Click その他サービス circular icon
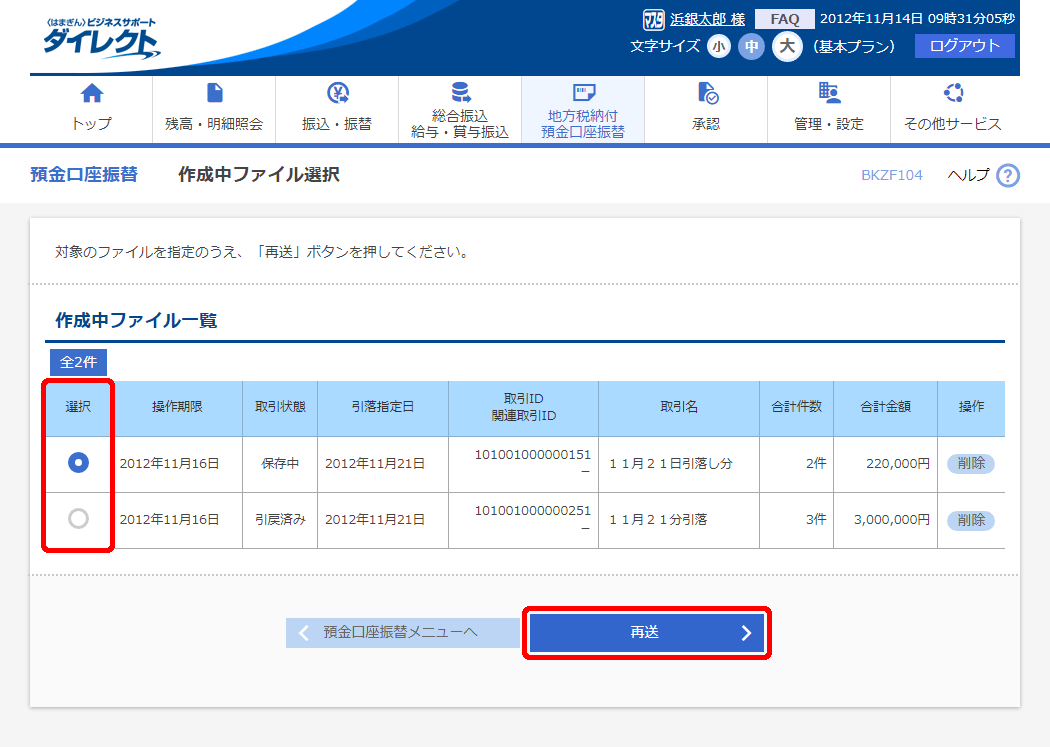The image size is (1050, 747). (952, 94)
